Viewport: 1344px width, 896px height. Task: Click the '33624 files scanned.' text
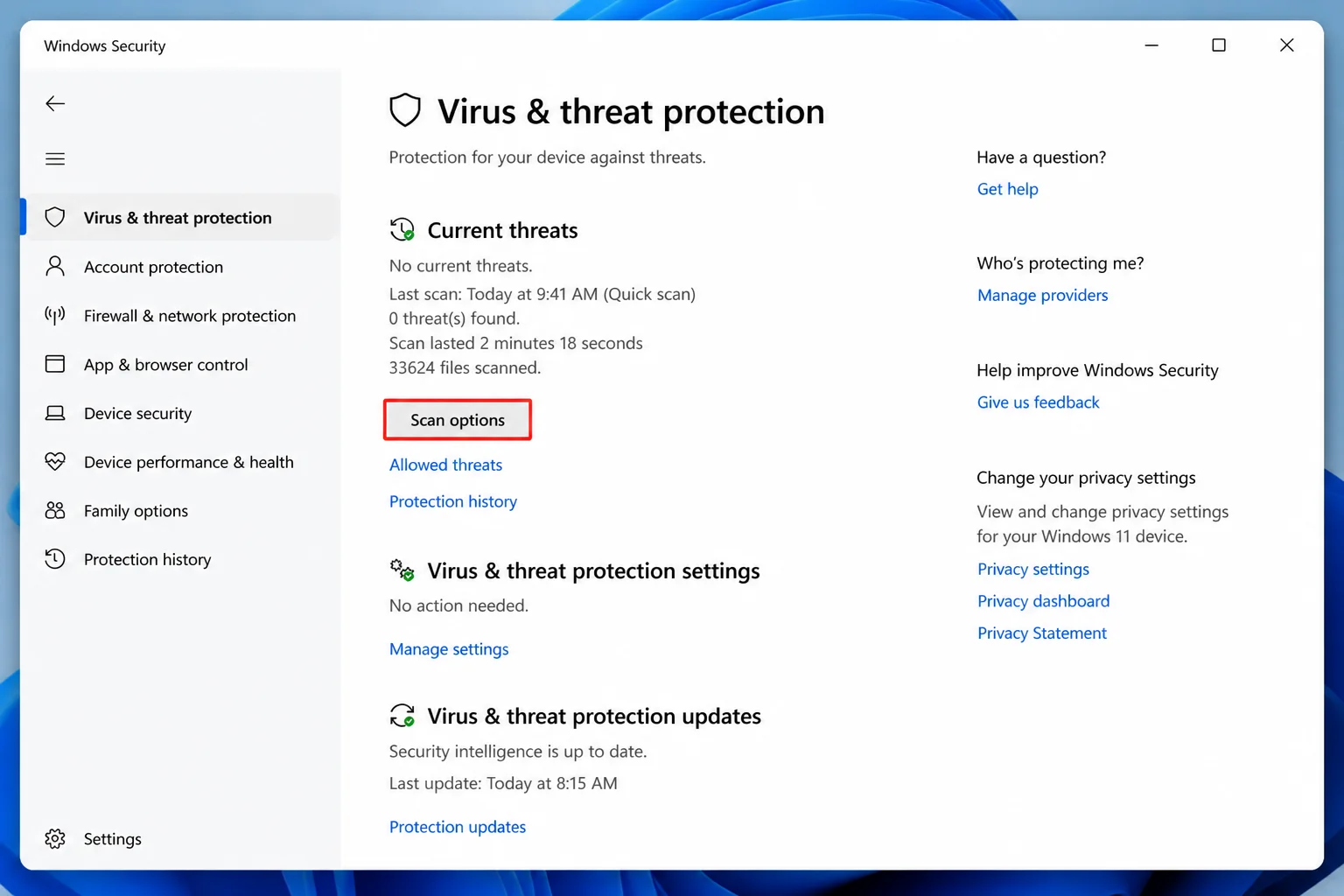(x=465, y=367)
